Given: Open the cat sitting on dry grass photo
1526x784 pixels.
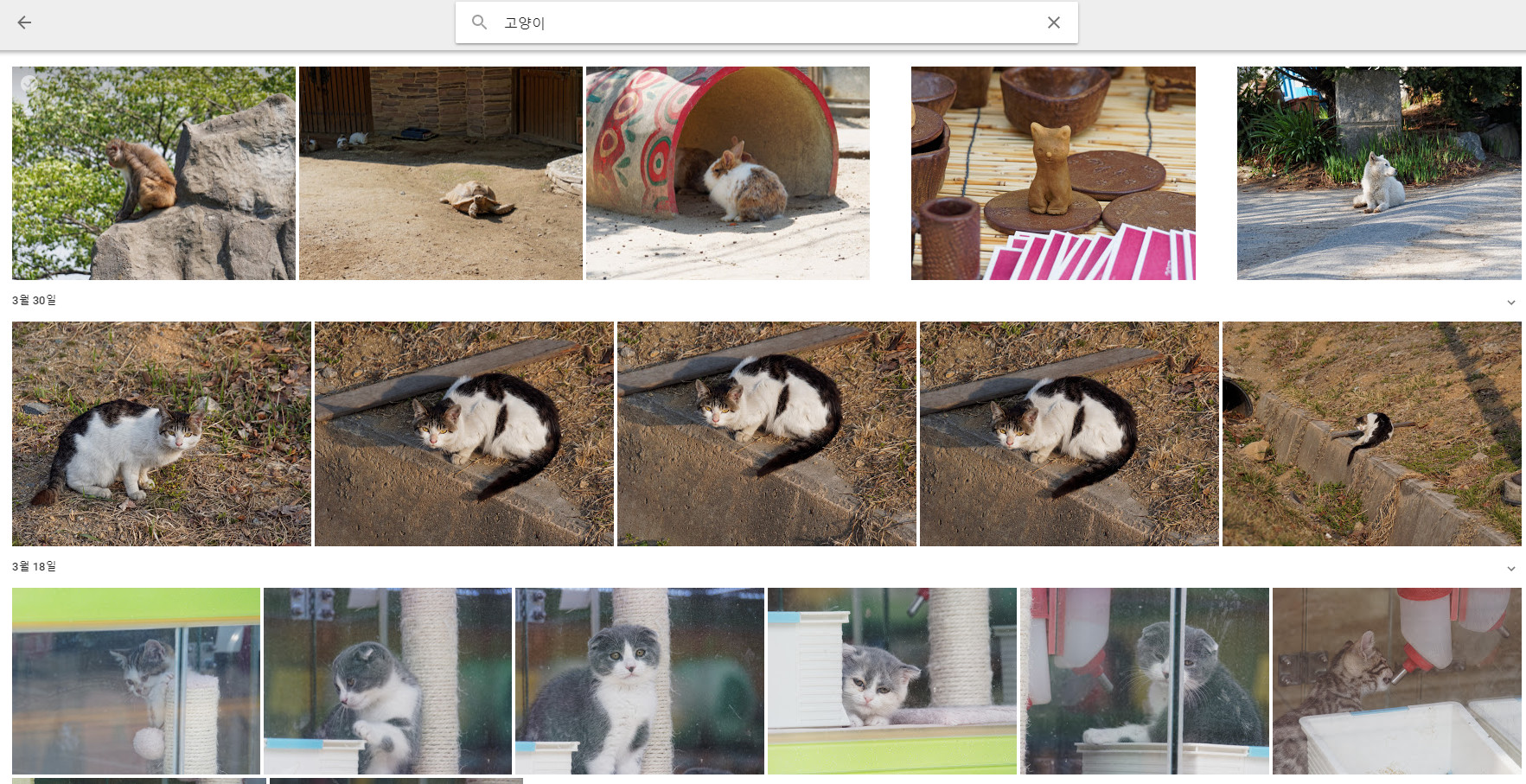Looking at the screenshot, I should [x=162, y=434].
